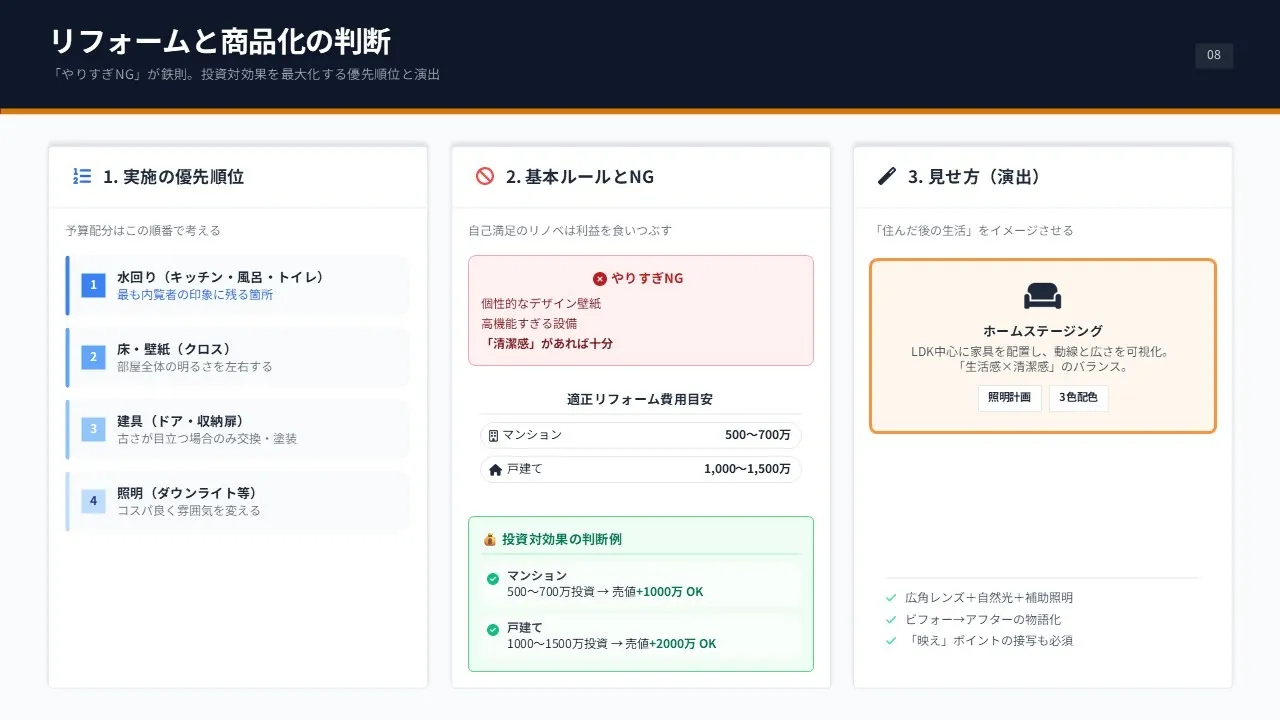The image size is (1280, 720).
Task: Click checkmark next to 広角レンズ＋自然光＋補助照明
Action: 891,598
